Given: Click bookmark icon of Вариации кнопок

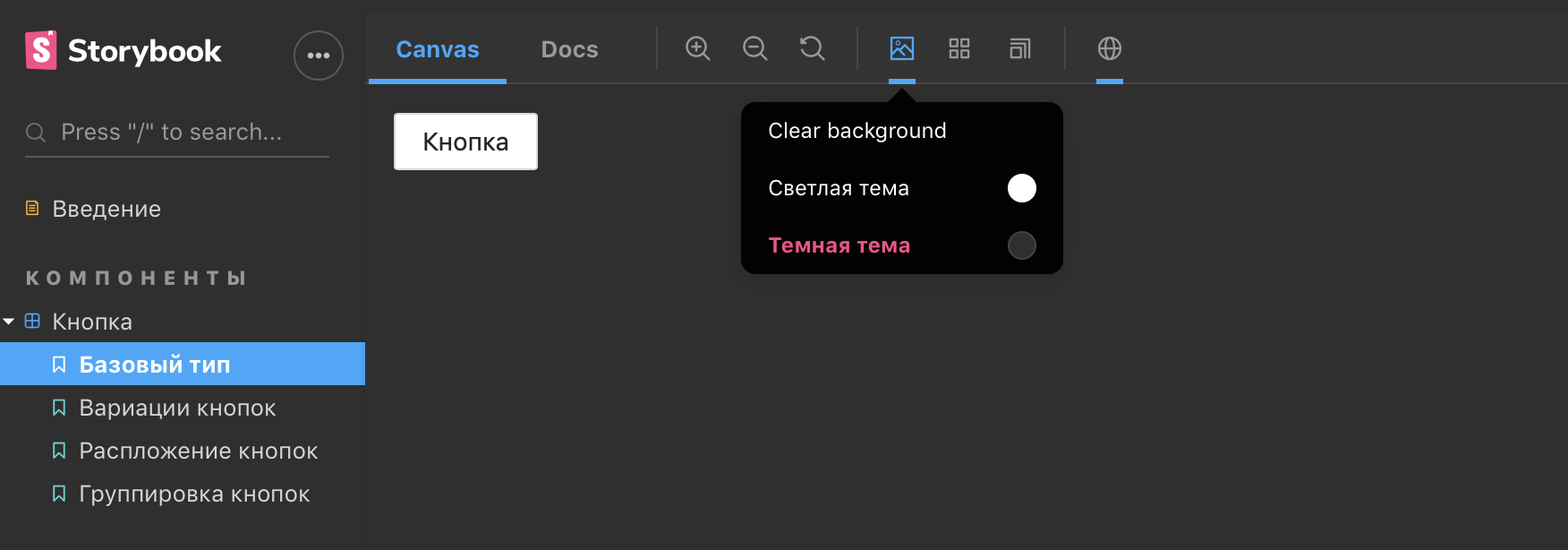Looking at the screenshot, I should pos(59,408).
